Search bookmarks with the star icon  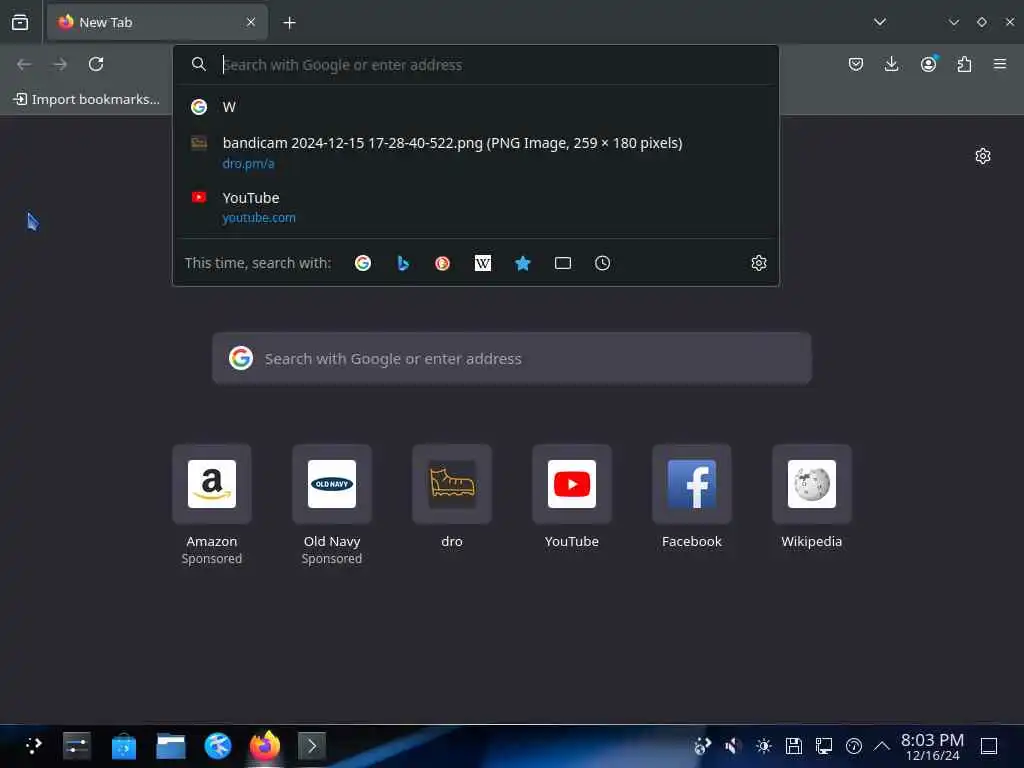pyautogui.click(x=522, y=263)
